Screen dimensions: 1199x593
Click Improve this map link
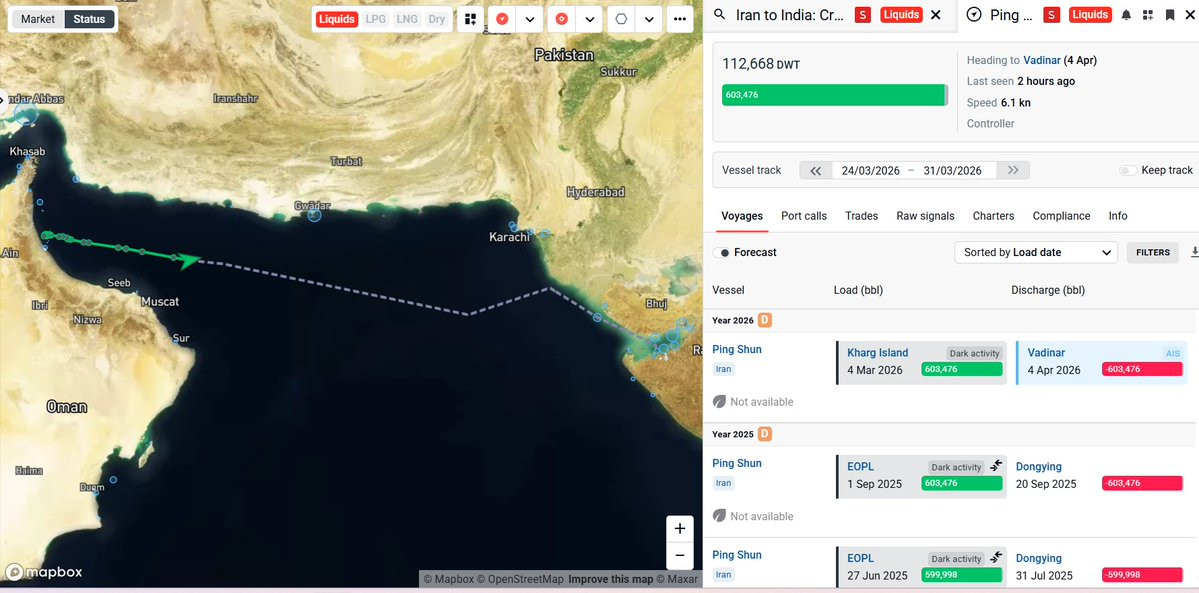[x=609, y=579]
